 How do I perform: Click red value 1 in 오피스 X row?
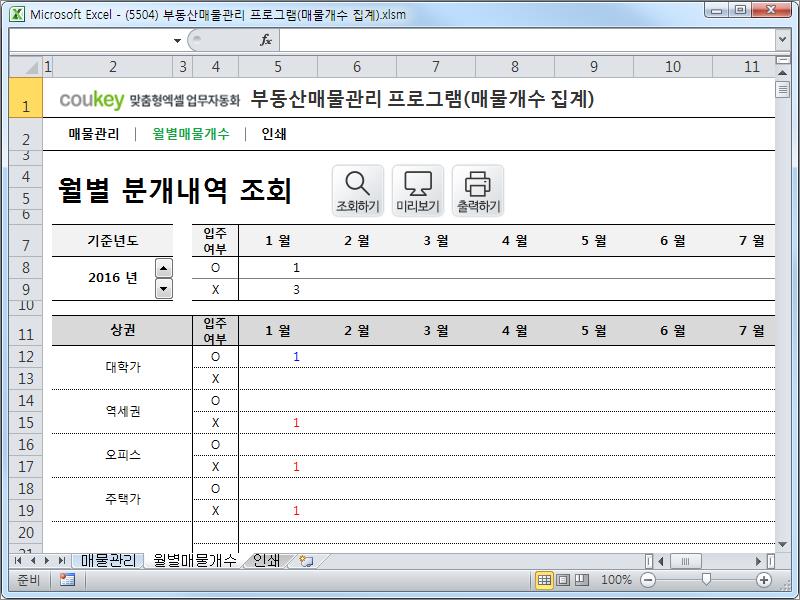[x=296, y=466]
